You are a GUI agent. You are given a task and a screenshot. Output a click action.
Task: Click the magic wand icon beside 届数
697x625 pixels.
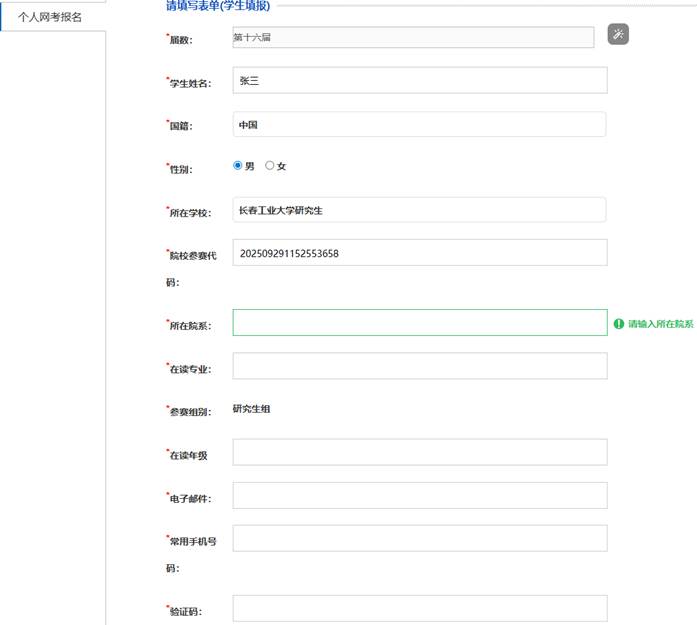[x=618, y=35]
